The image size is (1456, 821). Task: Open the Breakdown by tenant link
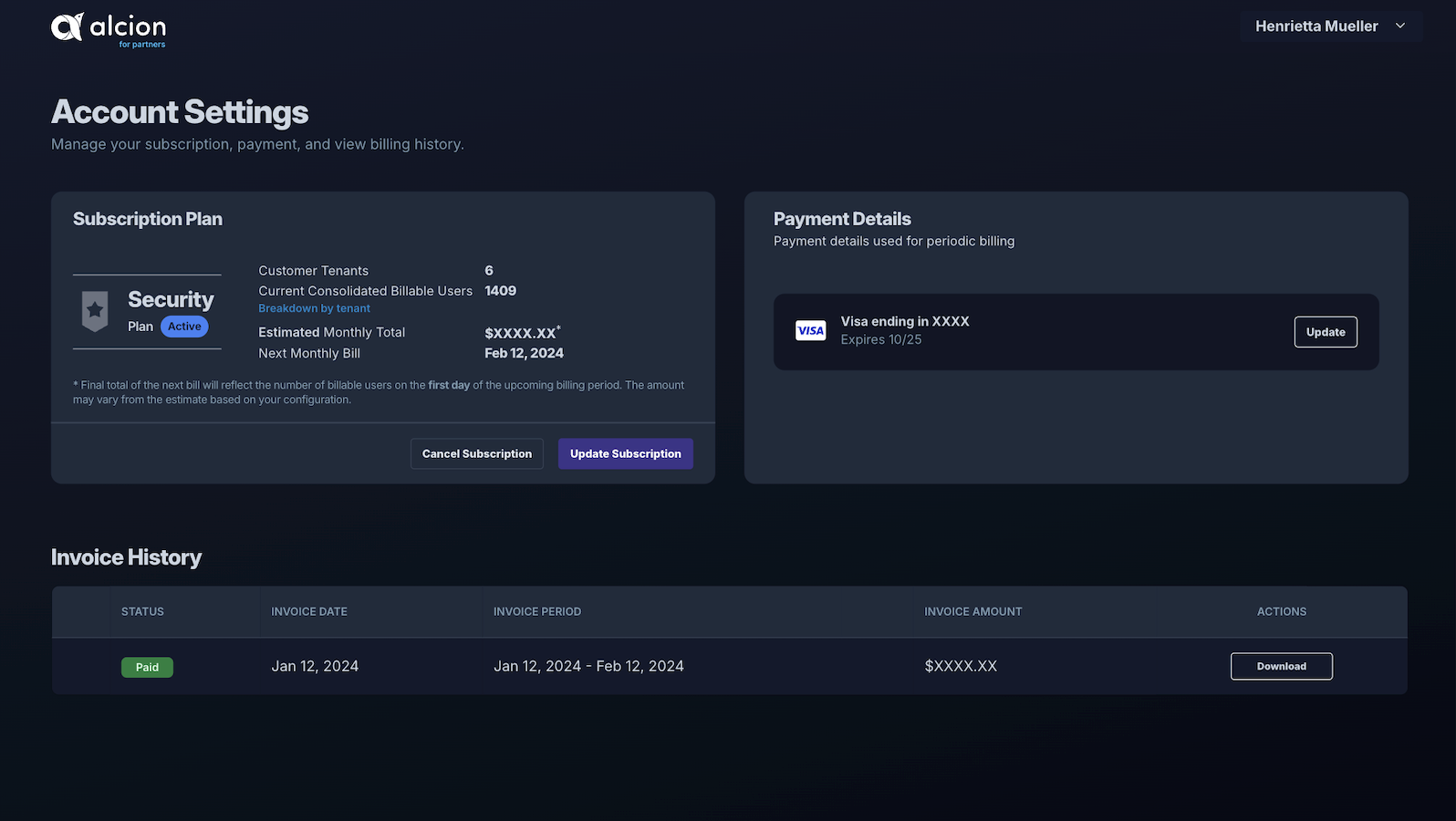point(314,308)
